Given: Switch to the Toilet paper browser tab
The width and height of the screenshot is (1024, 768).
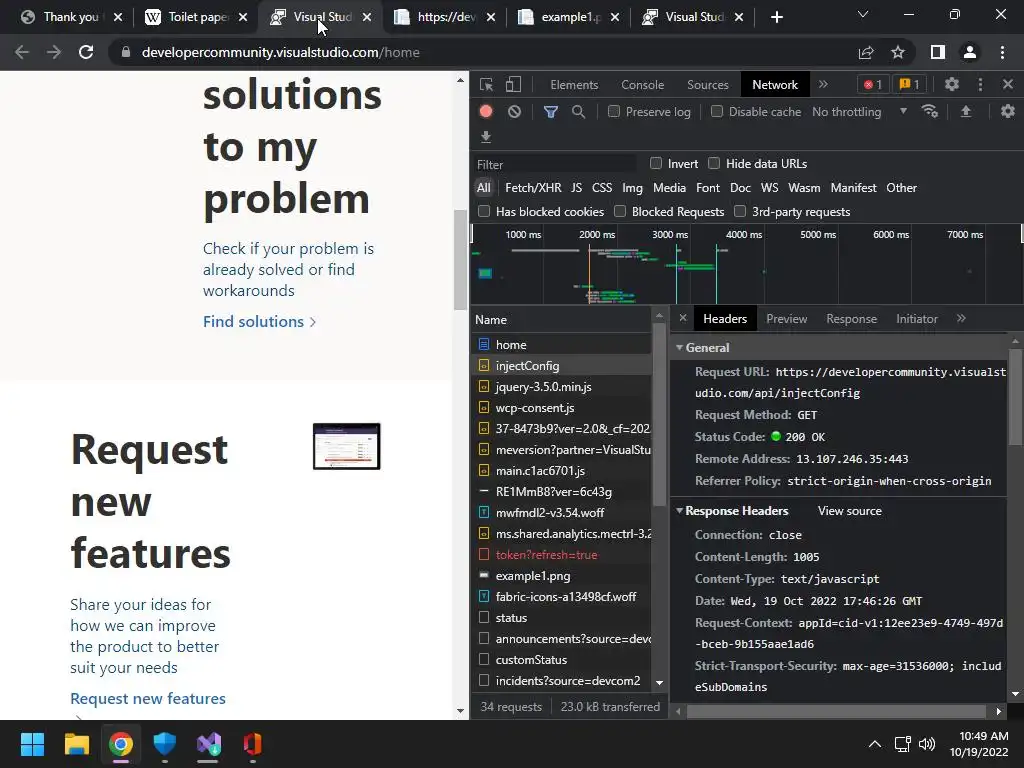Looking at the screenshot, I should click(195, 17).
